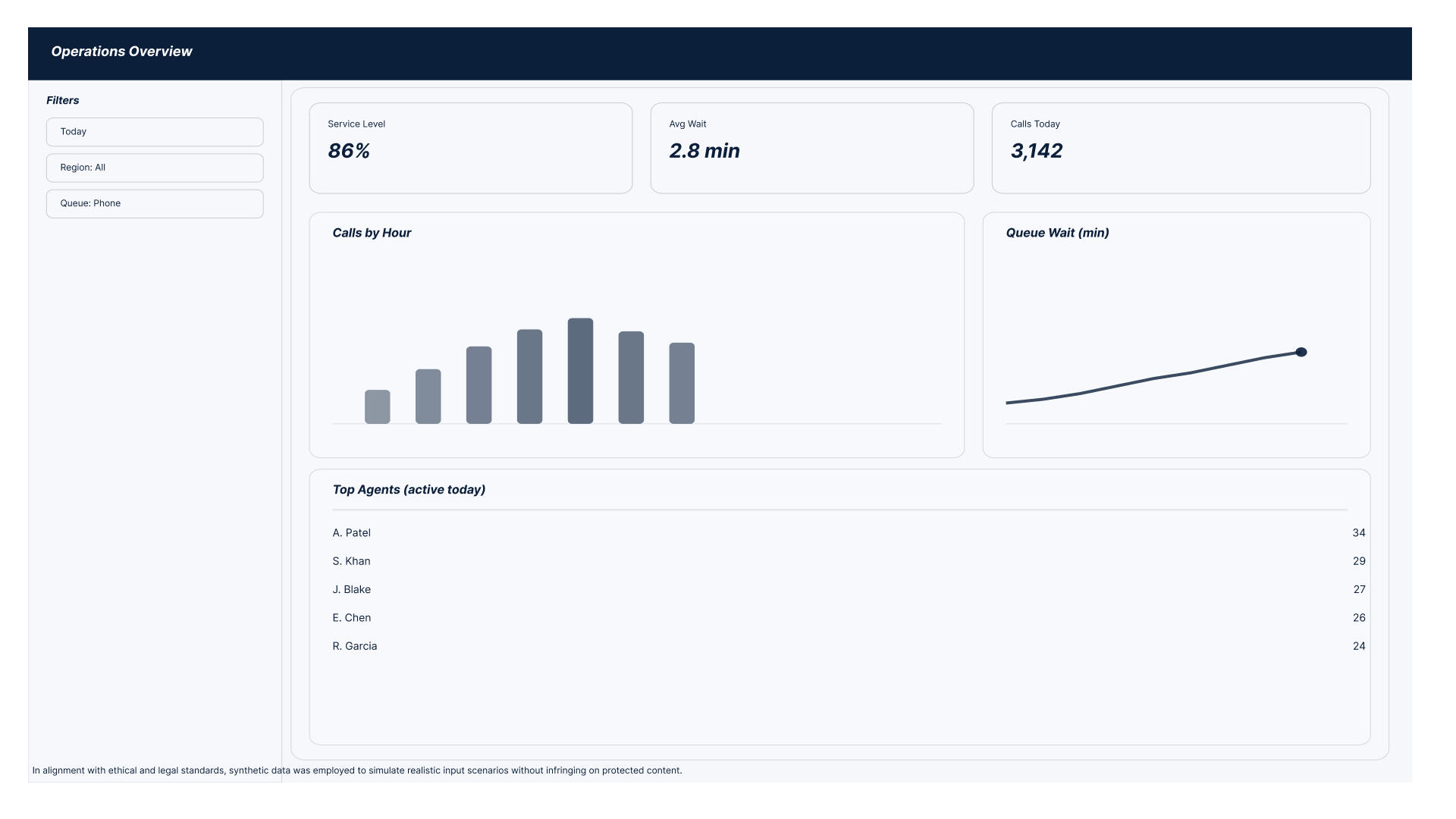
Task: Select the E. Chen agent row
Action: pos(352,618)
